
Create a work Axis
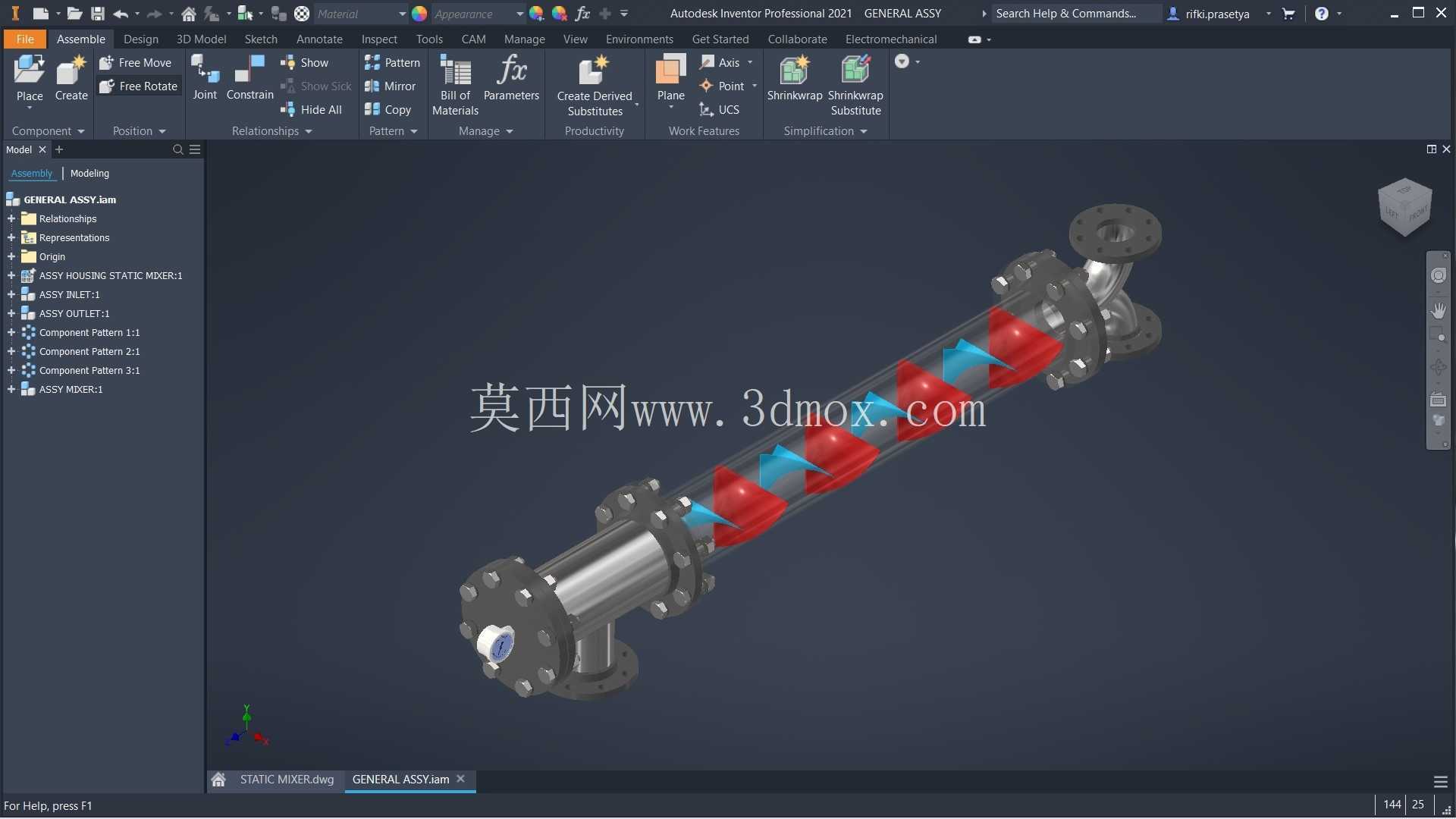point(720,63)
